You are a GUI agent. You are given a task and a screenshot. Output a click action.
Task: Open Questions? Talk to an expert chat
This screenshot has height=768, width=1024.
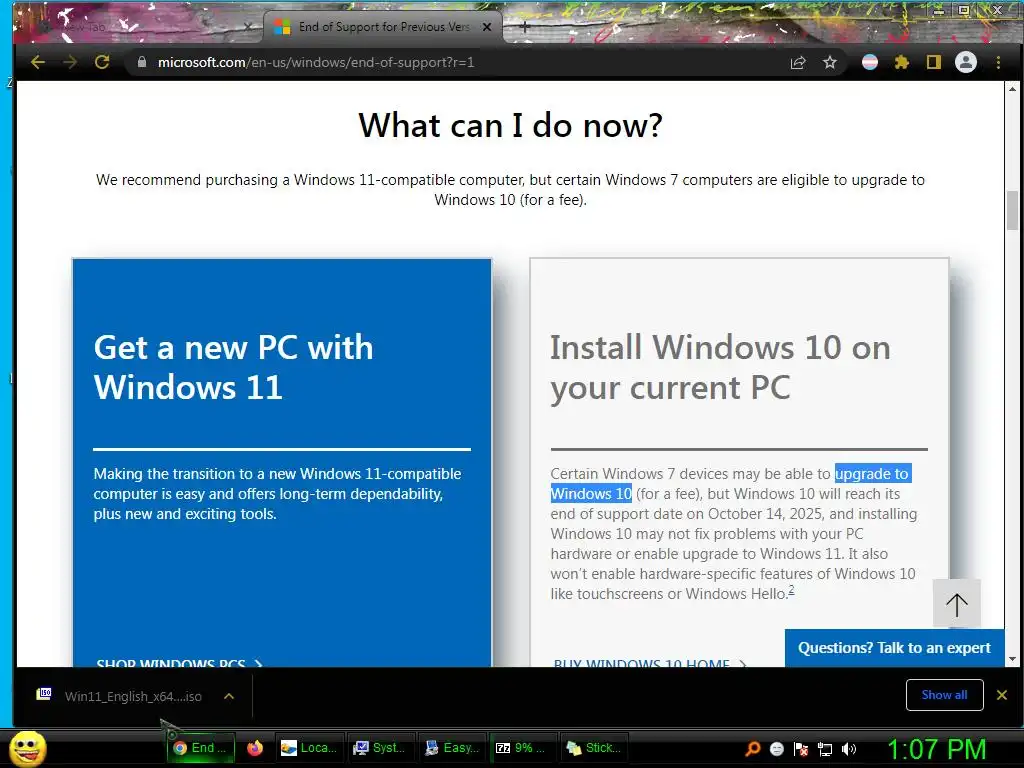[894, 648]
